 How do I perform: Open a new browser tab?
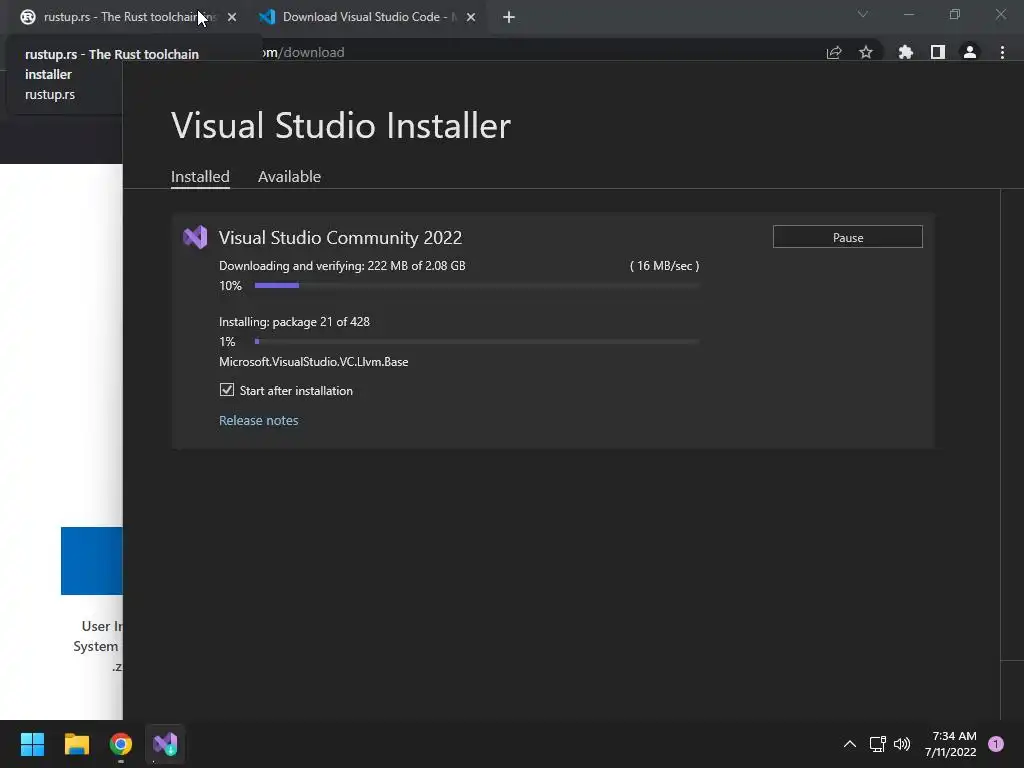coord(509,17)
